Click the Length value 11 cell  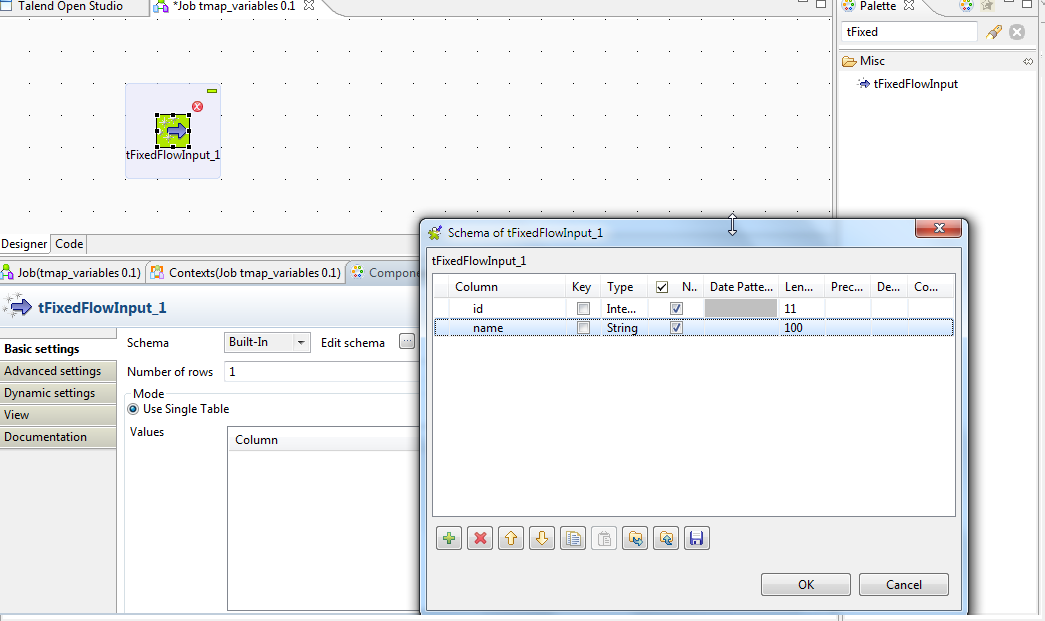[802, 309]
